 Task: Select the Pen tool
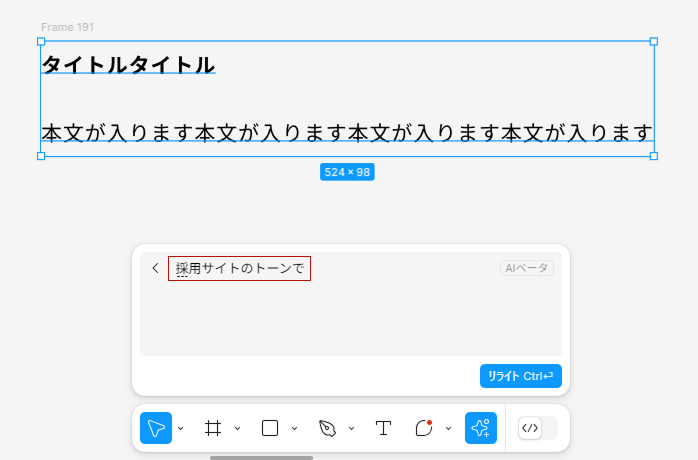327,428
